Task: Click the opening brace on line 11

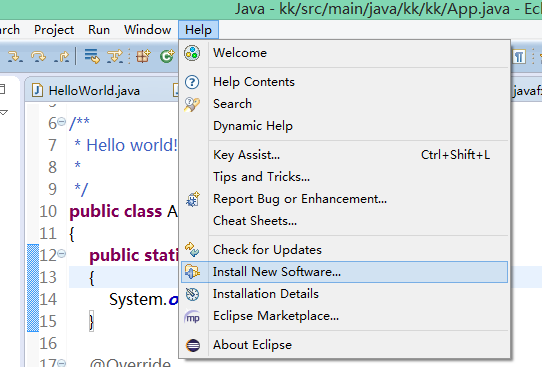Action: 72,234
